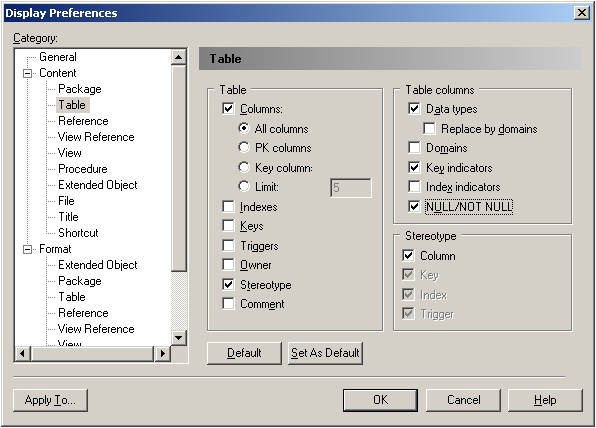Enable Replace by domains checkbox

point(429,128)
